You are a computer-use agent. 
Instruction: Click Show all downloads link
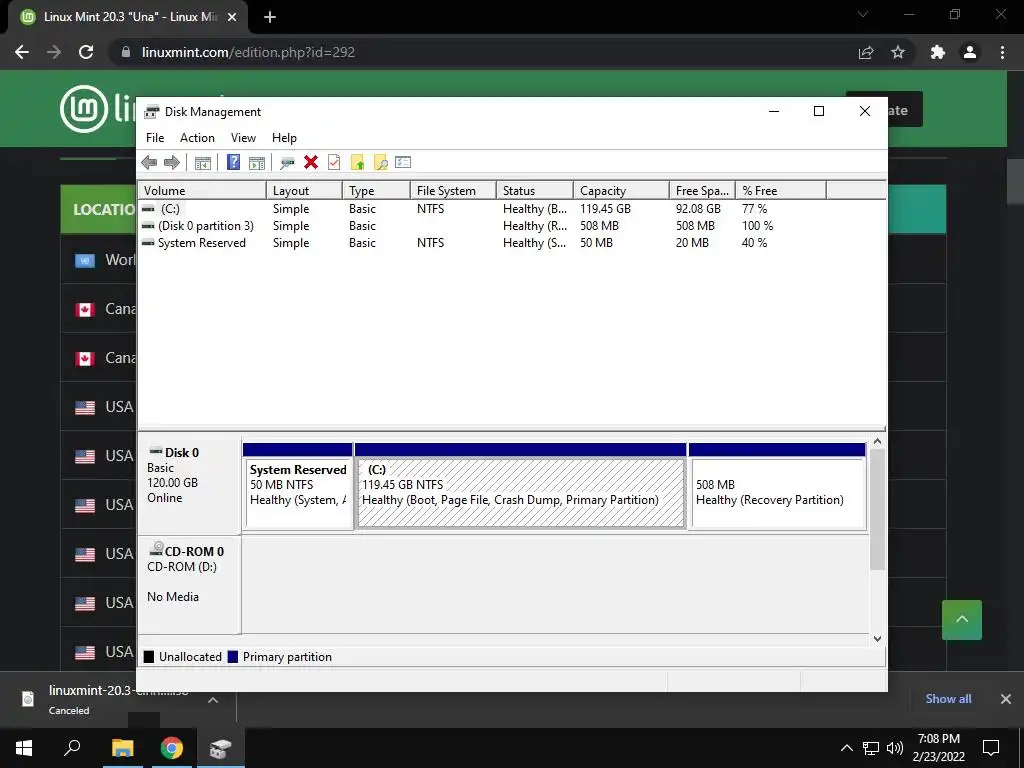click(x=948, y=699)
